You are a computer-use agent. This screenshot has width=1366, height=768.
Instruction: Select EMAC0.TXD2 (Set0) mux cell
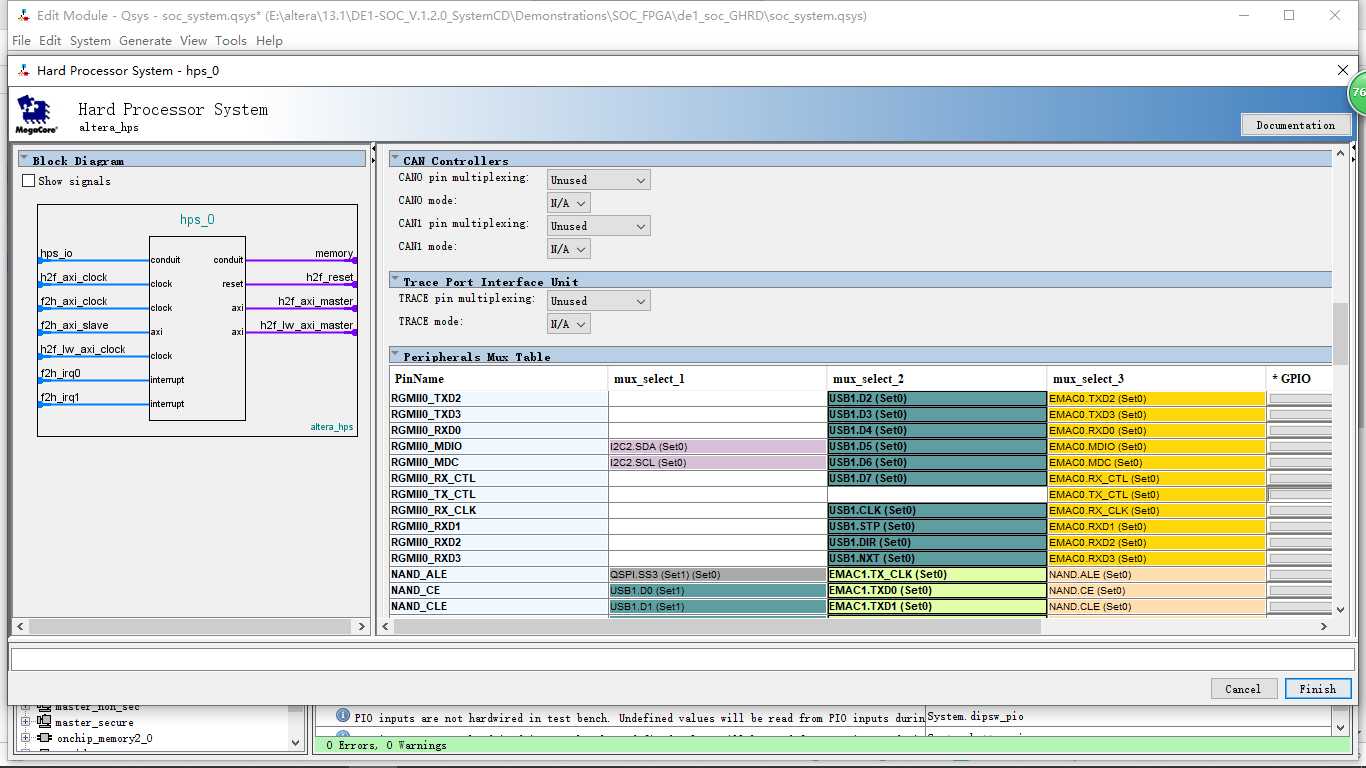(1157, 398)
